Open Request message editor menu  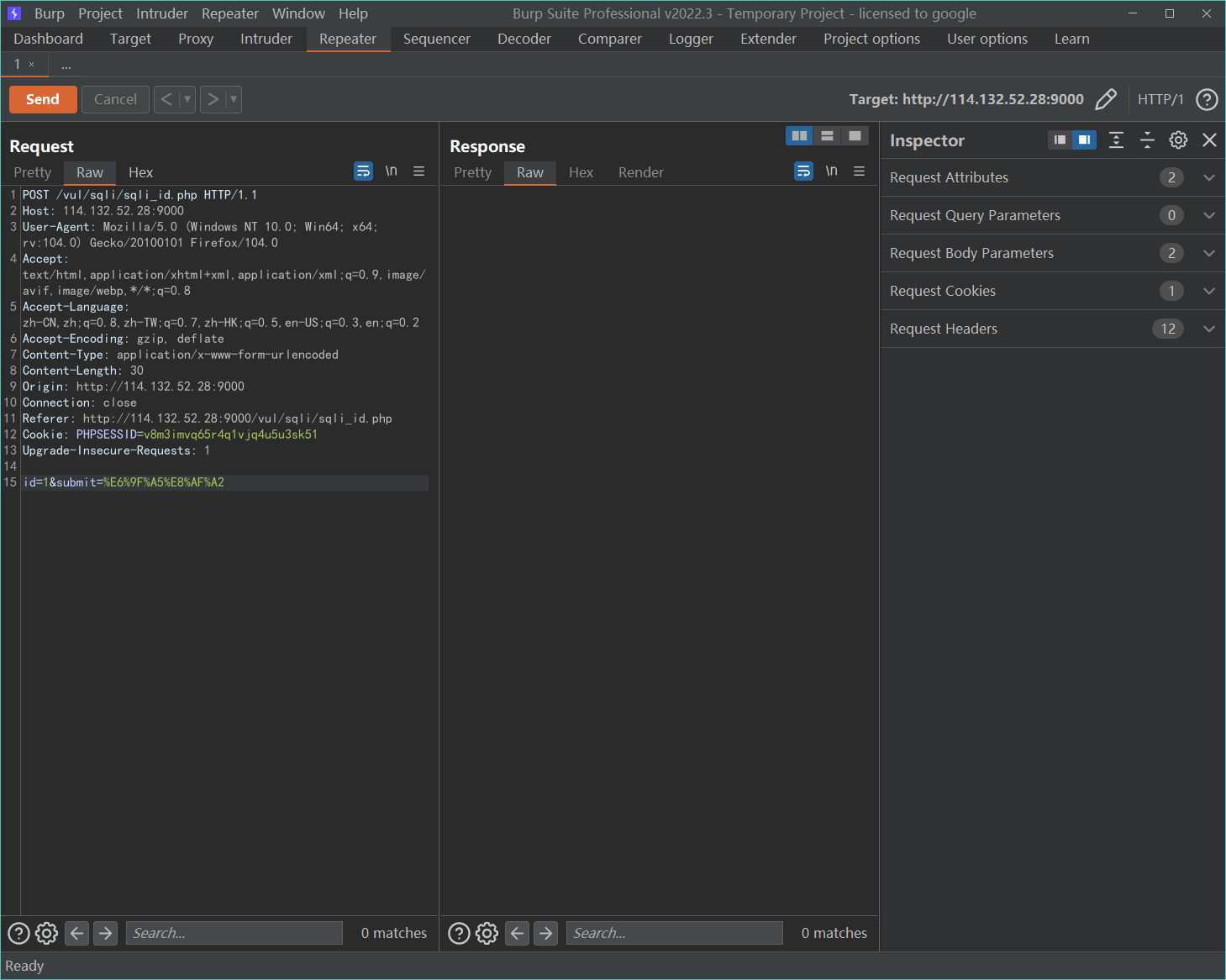(418, 171)
